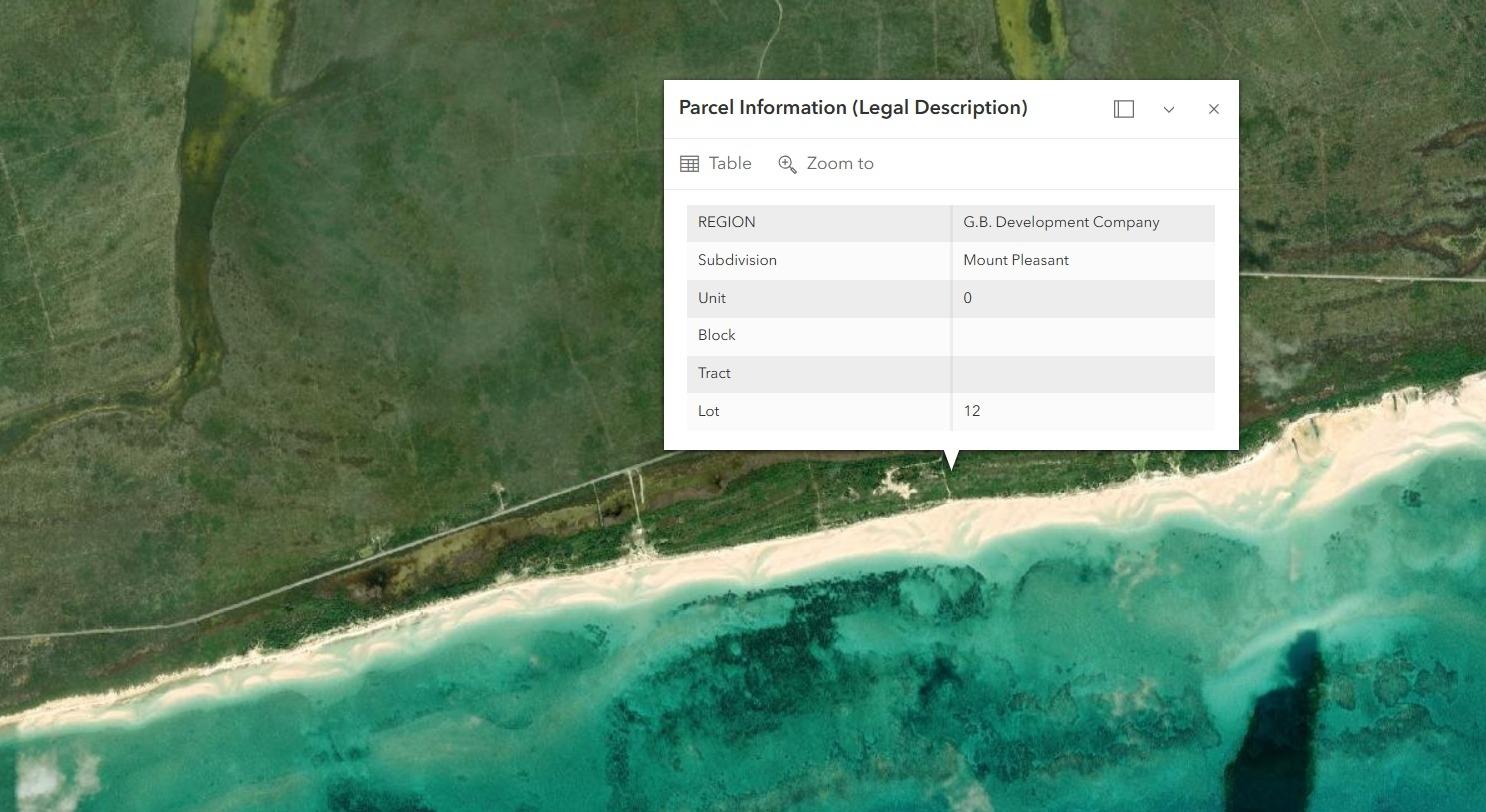
Task: Select the Subdivision field label
Action: tap(737, 260)
